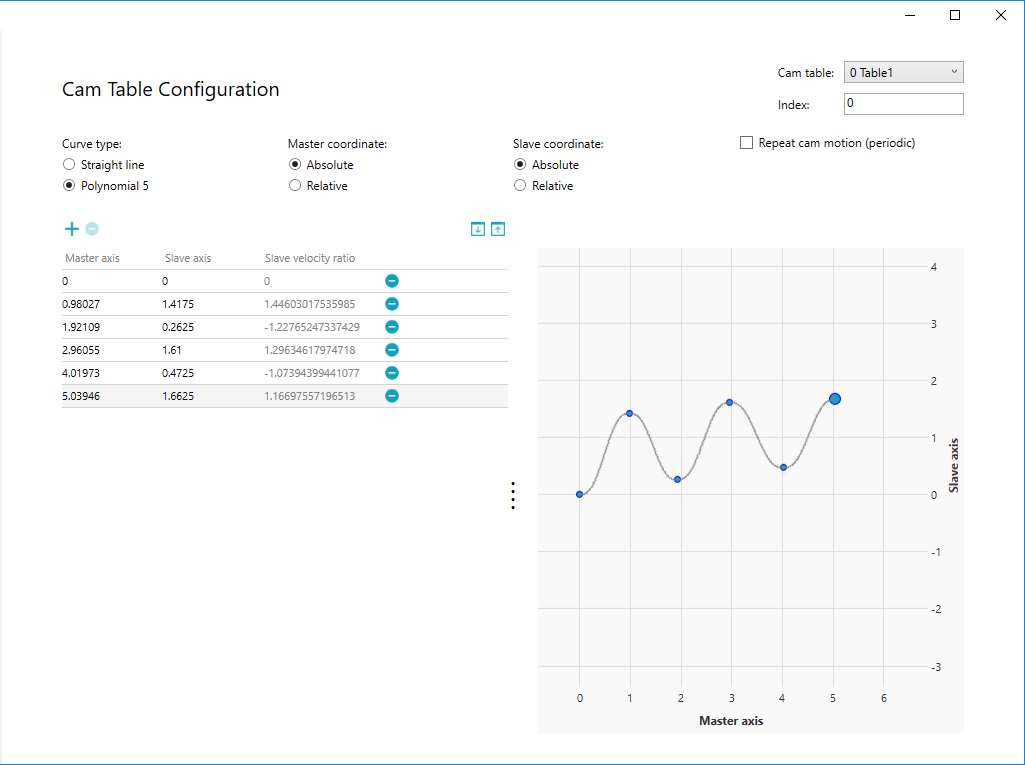Delete the row with master axis 1.92109

(x=392, y=327)
